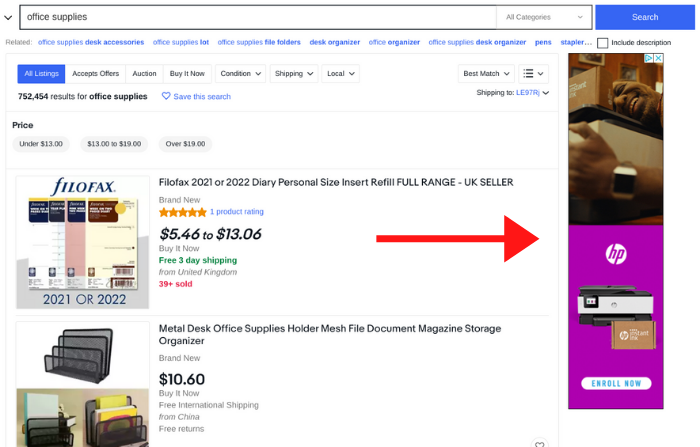Click the Save this search link
The height and width of the screenshot is (447, 700).
pyautogui.click(x=202, y=96)
